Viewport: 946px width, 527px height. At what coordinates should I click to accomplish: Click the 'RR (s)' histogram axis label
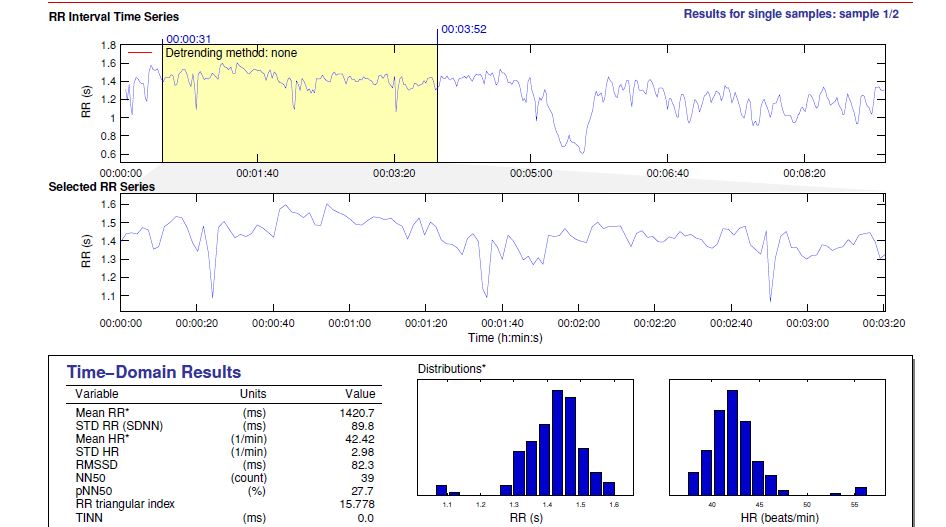tap(525, 517)
